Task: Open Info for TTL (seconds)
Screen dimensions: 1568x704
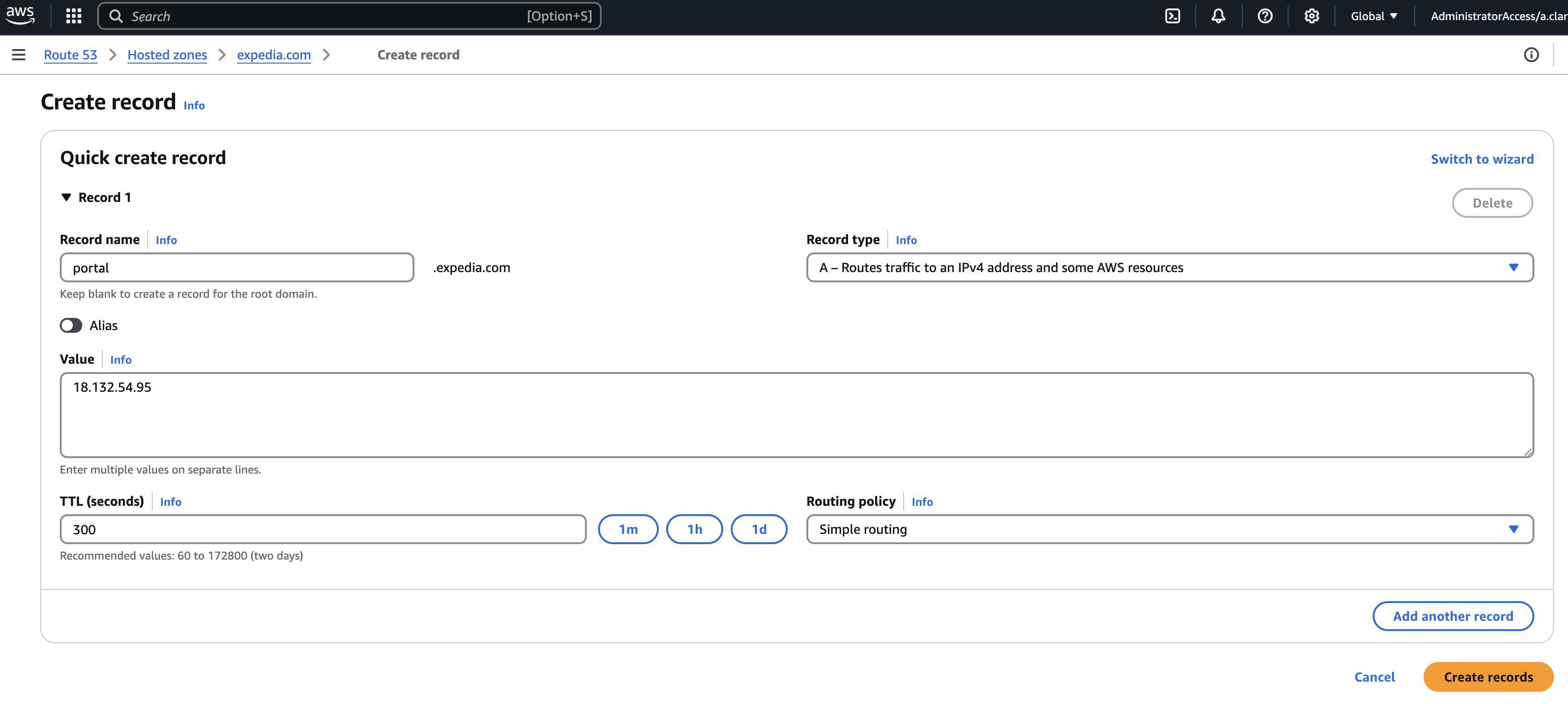Action: coord(171,502)
